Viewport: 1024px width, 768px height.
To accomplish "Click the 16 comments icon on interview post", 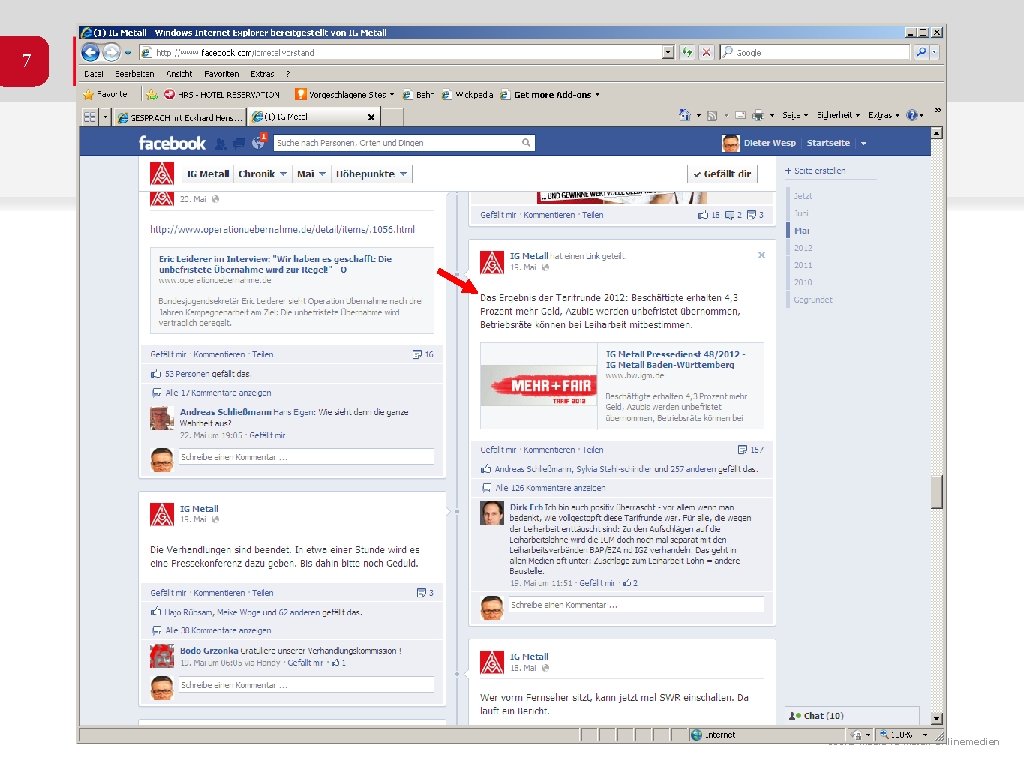I will [417, 354].
